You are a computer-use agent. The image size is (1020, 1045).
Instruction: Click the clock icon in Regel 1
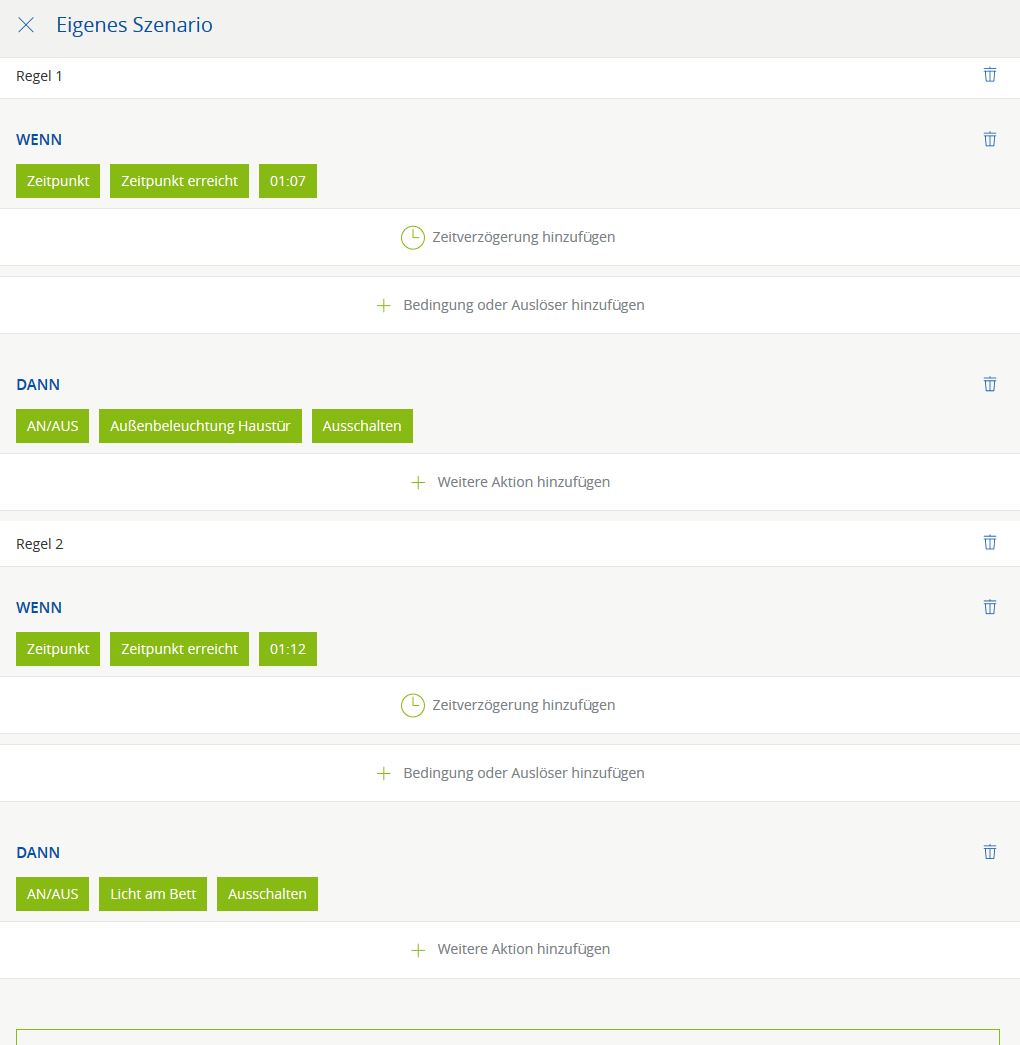tap(412, 237)
